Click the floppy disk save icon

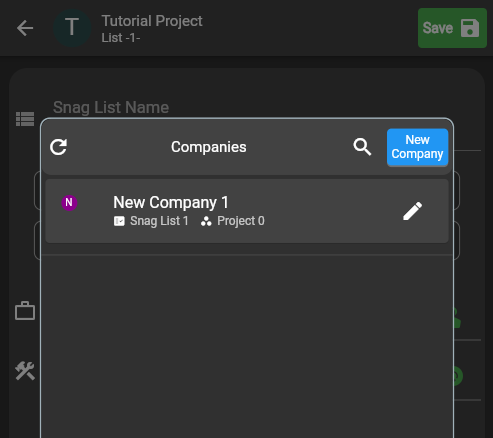(470, 28)
